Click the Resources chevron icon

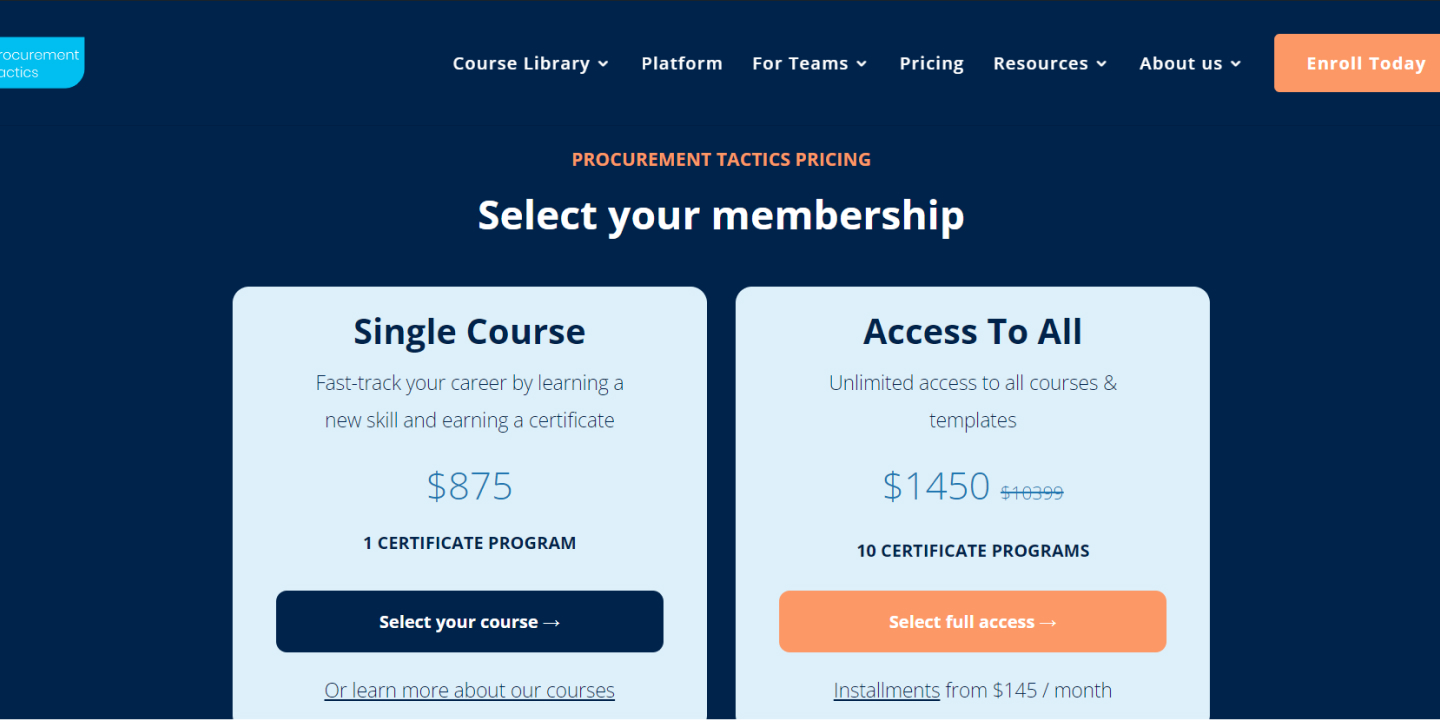coord(1102,63)
